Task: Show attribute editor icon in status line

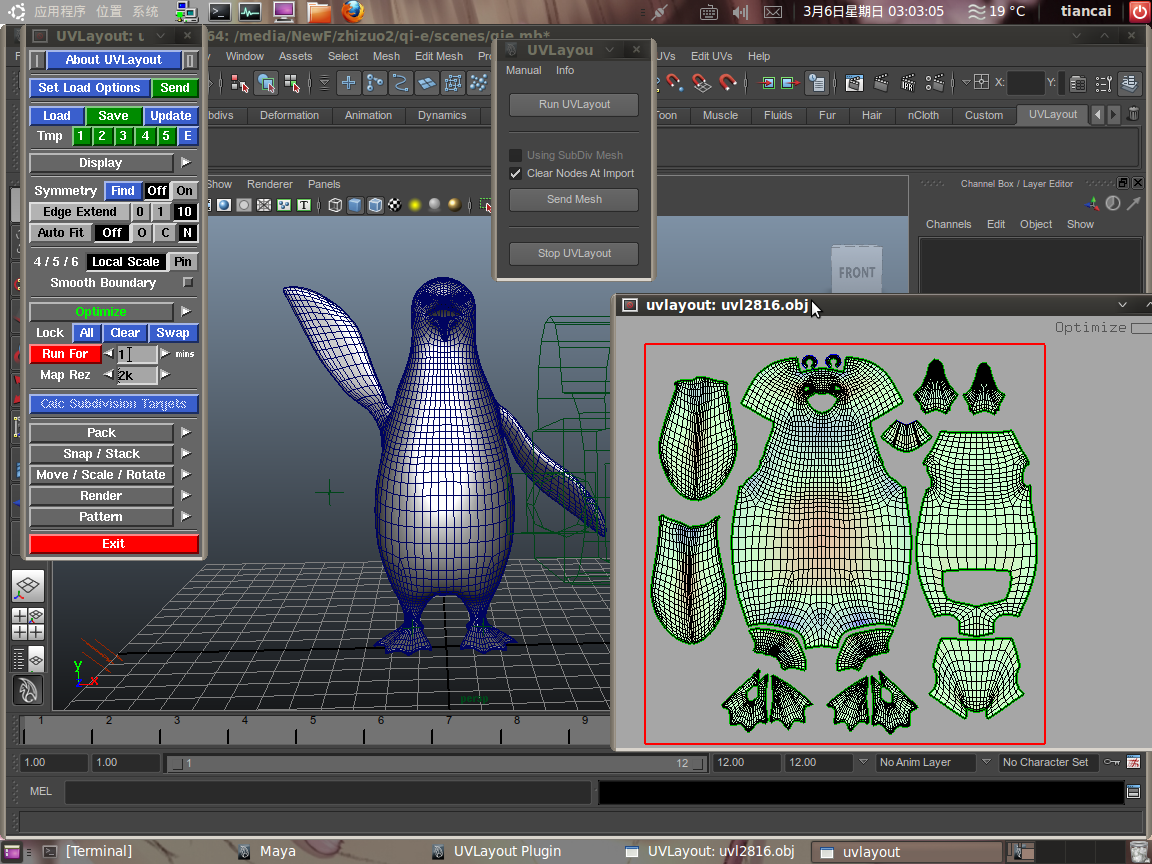Action: [1078, 84]
